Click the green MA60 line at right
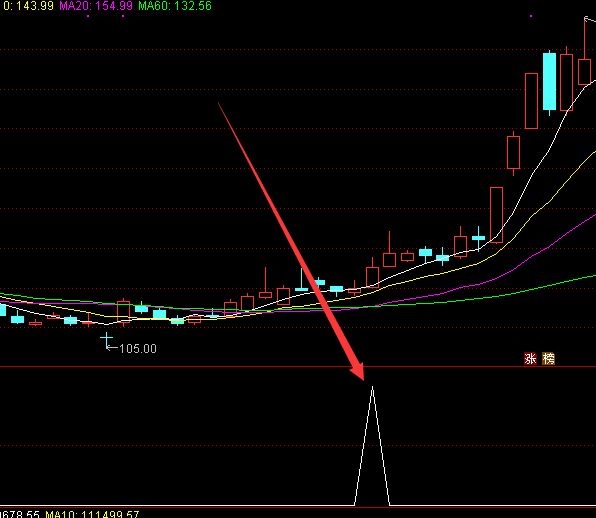This screenshot has width=596, height=518. (570, 280)
